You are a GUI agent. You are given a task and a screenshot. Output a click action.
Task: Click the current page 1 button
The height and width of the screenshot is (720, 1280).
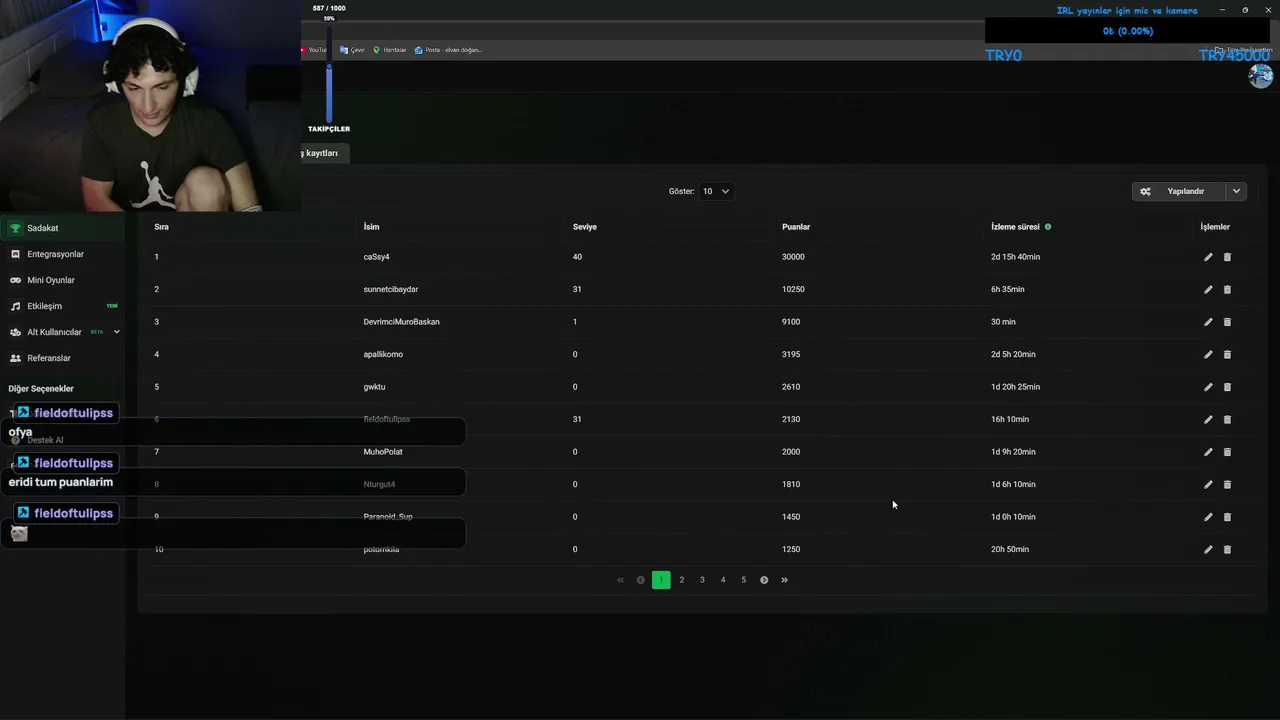[x=661, y=580]
